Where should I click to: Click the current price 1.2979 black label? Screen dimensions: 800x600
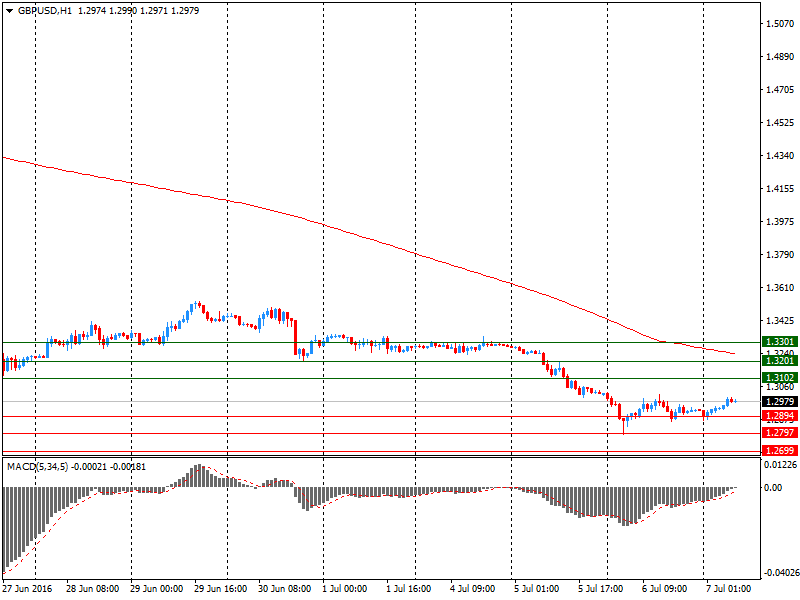click(x=780, y=402)
